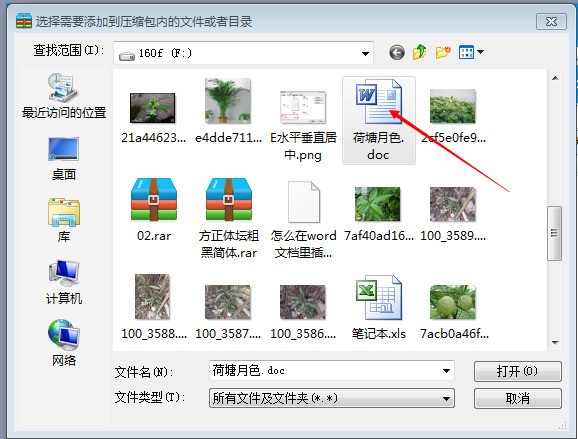This screenshot has width=578, height=439.
Task: Expand the 文件名 dropdown arrow
Action: point(446,370)
